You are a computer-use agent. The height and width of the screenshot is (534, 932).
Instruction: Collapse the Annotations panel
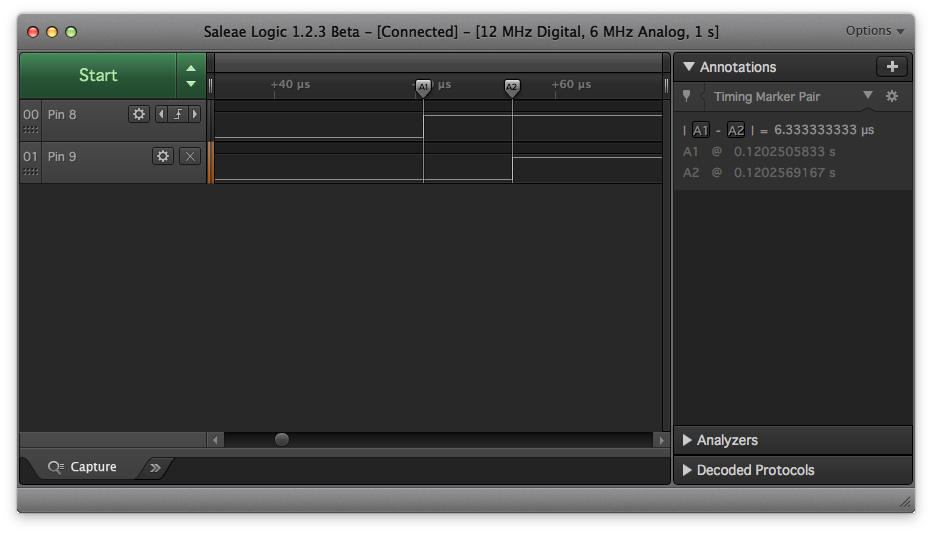click(x=689, y=67)
